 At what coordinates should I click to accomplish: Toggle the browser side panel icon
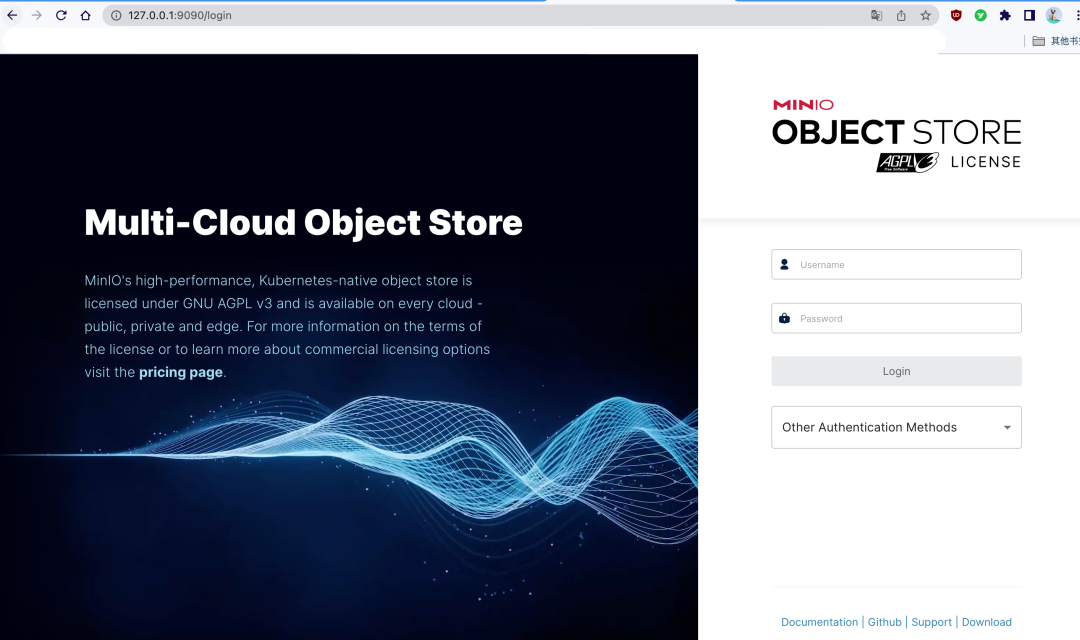[x=1029, y=15]
